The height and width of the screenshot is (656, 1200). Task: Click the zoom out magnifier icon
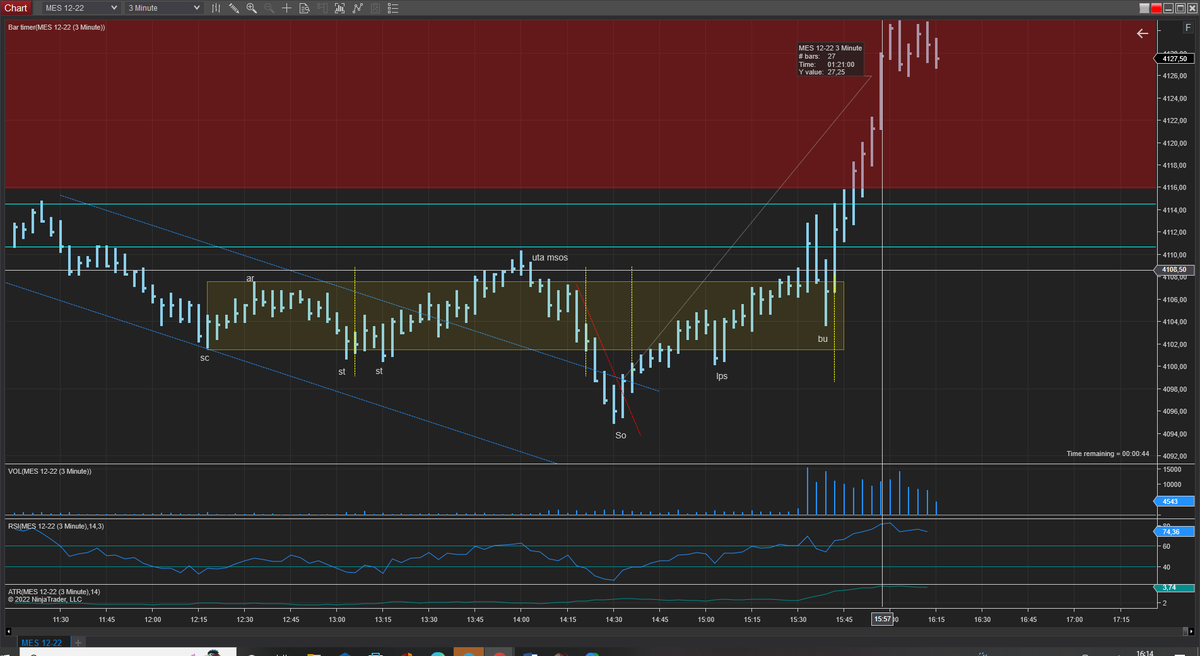click(269, 8)
